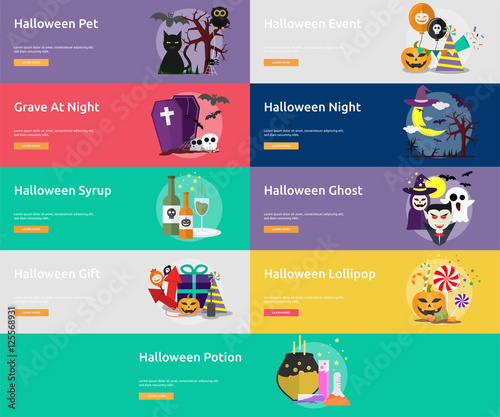This screenshot has height=417, width=500.
Task: Select the purple gift box illustration
Action: (x=194, y=287)
